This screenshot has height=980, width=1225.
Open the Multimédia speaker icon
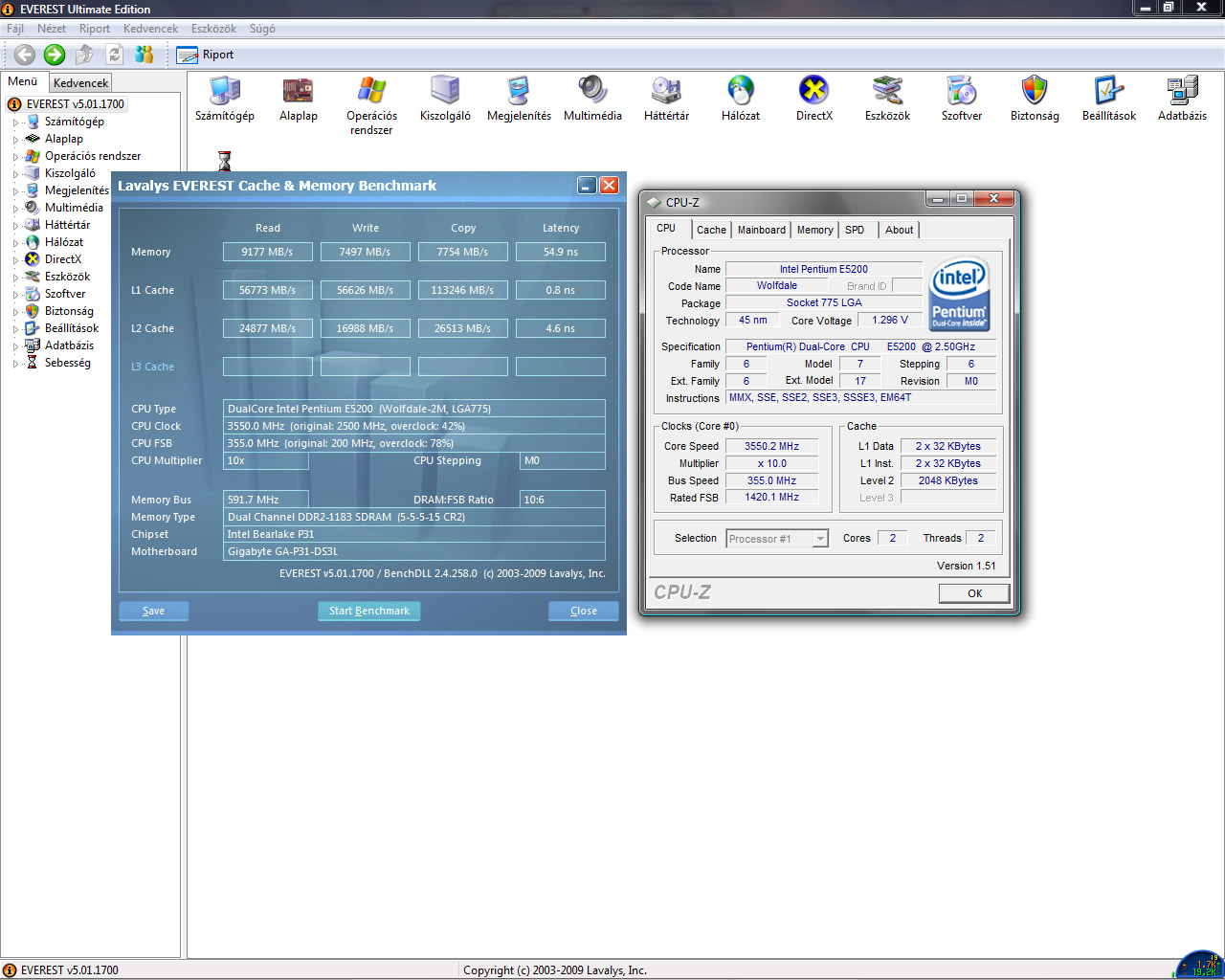pos(592,100)
